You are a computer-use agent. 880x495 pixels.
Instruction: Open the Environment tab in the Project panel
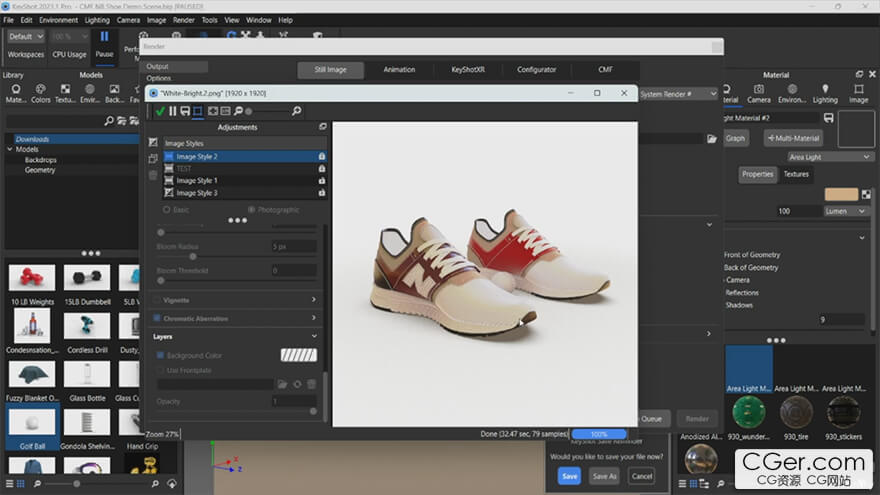click(x=792, y=93)
